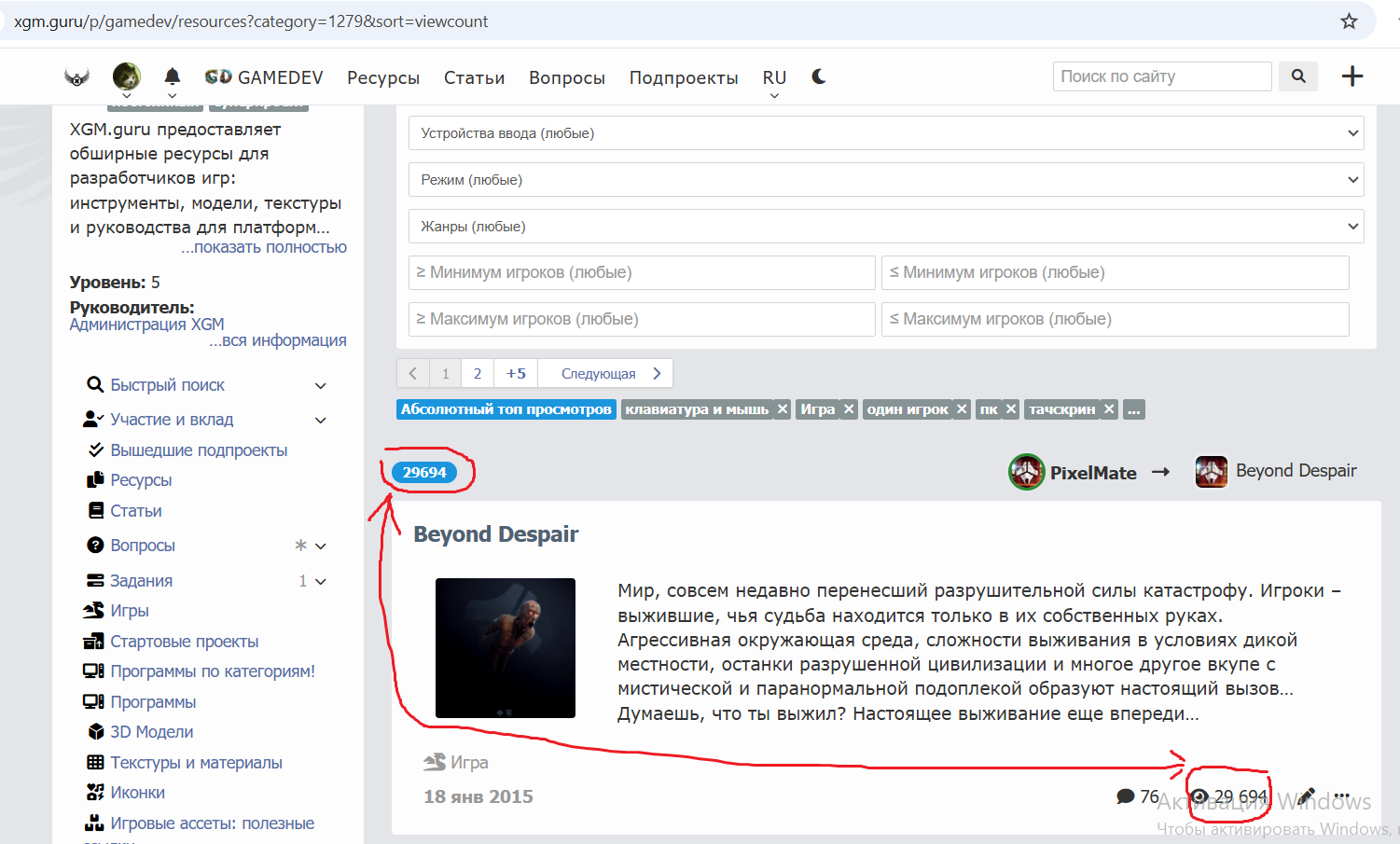The image size is (1400, 844).
Task: Open the user avatar menu
Action: pyautogui.click(x=127, y=76)
